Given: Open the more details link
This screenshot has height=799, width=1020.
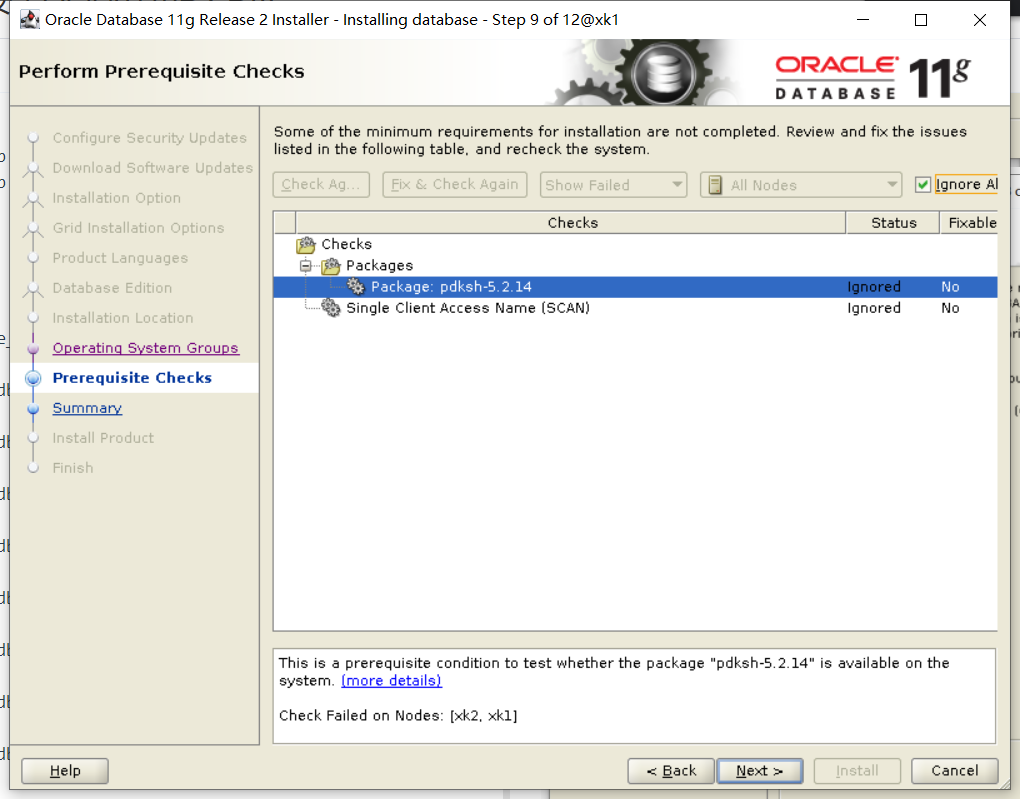Looking at the screenshot, I should click(x=392, y=681).
